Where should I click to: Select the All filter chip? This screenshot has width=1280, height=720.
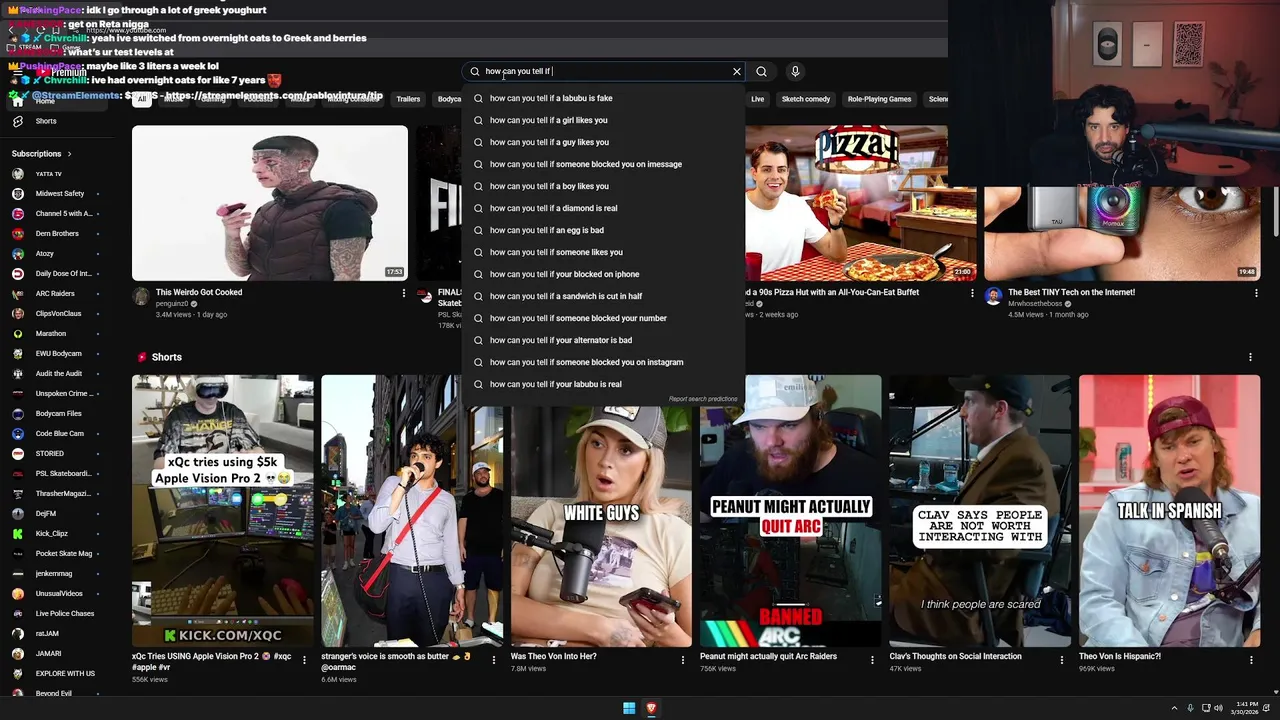(x=142, y=99)
